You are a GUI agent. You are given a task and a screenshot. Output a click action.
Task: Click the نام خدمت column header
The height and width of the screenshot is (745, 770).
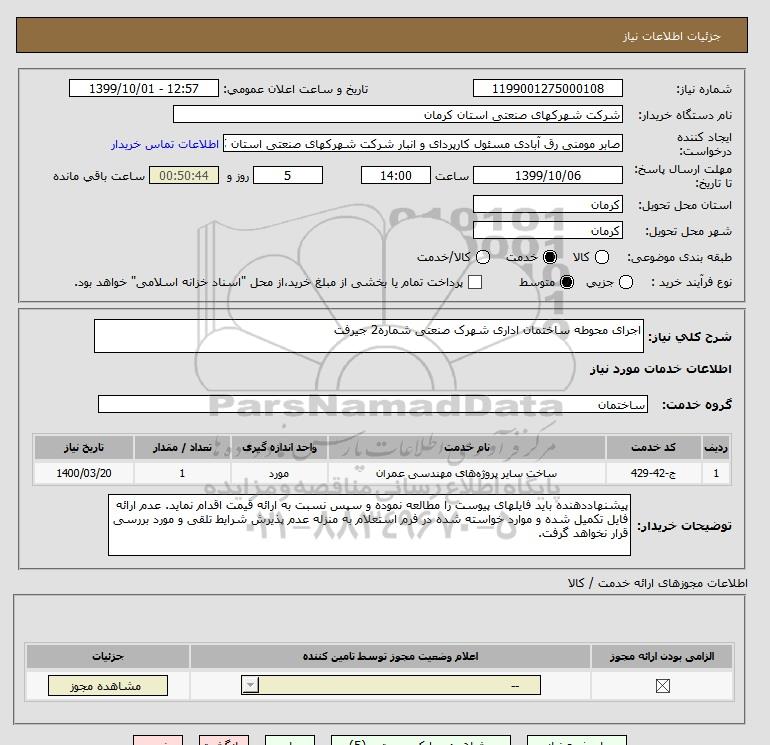(467, 447)
